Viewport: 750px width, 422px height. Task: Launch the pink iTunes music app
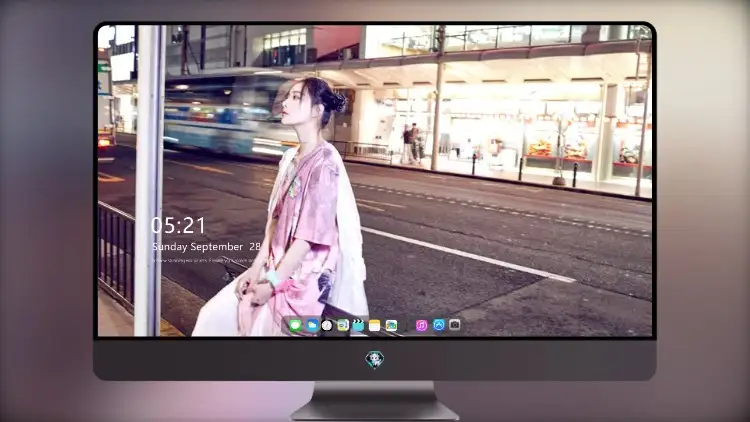(x=421, y=325)
